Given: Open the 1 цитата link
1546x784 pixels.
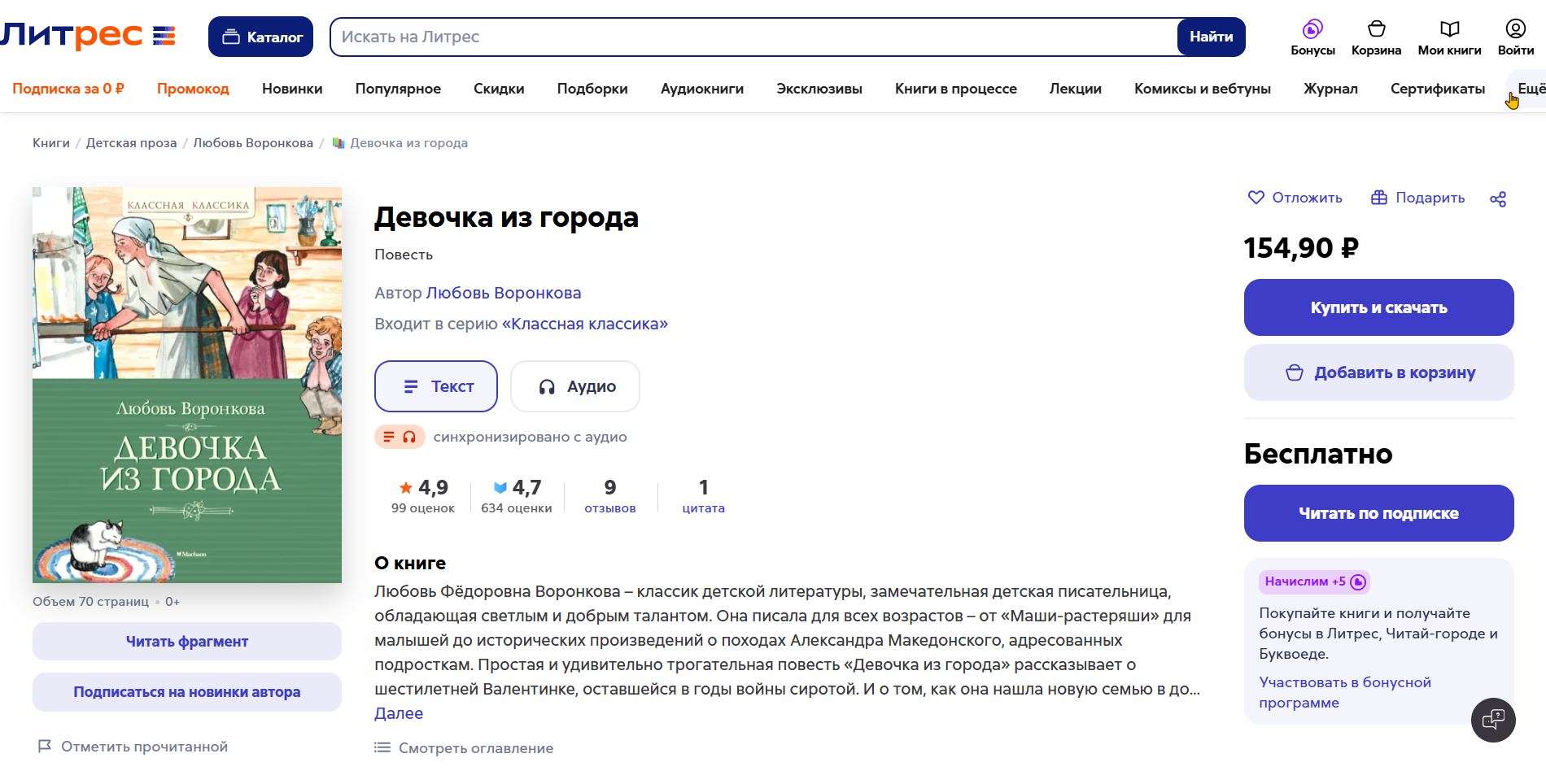Looking at the screenshot, I should [x=704, y=496].
